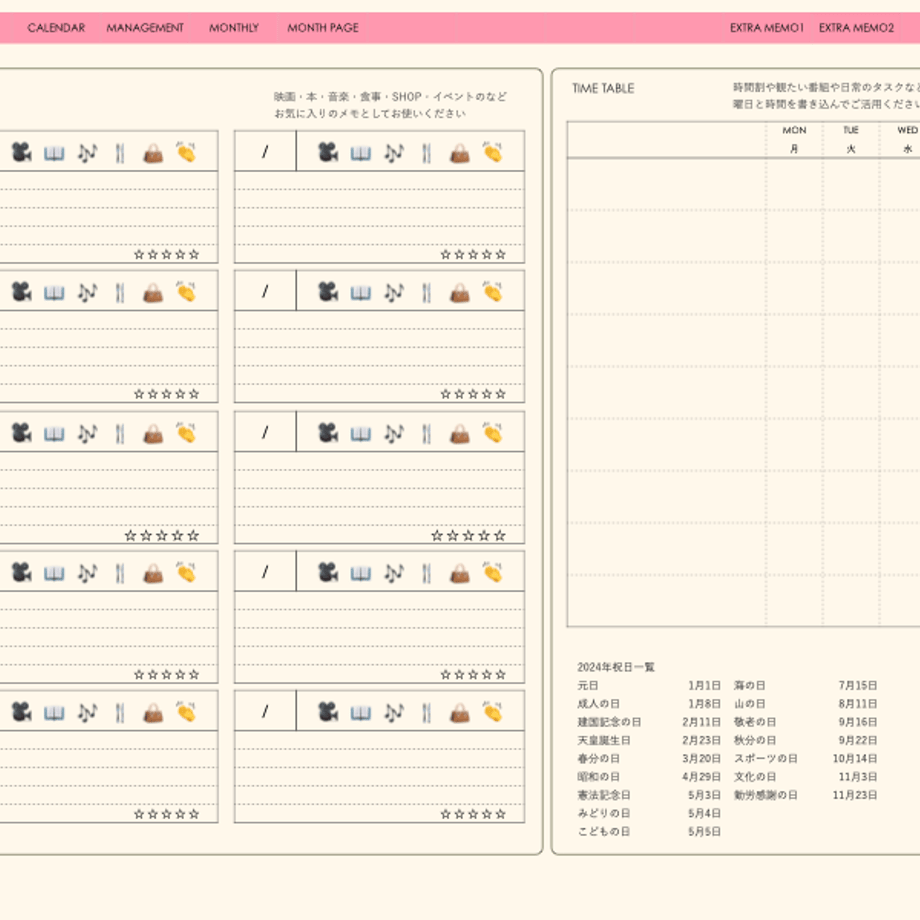Select the 敬老の日 holiday entry

tap(755, 722)
